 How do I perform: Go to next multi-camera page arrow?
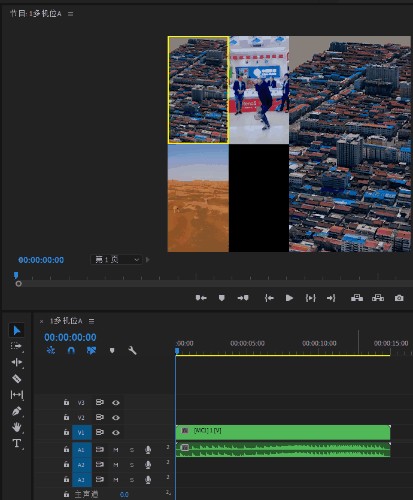[148, 259]
